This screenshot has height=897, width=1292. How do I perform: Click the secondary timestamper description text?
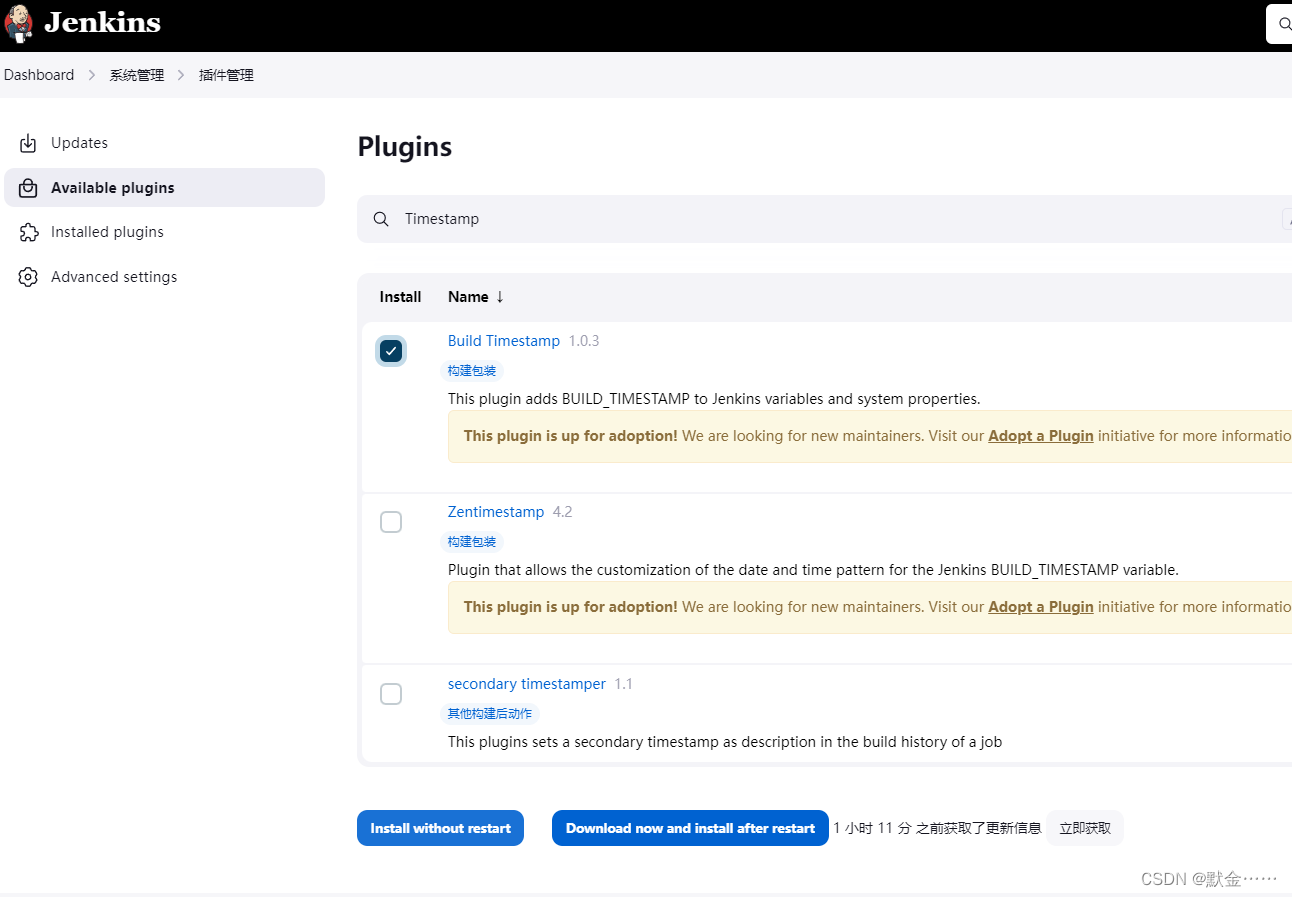725,742
